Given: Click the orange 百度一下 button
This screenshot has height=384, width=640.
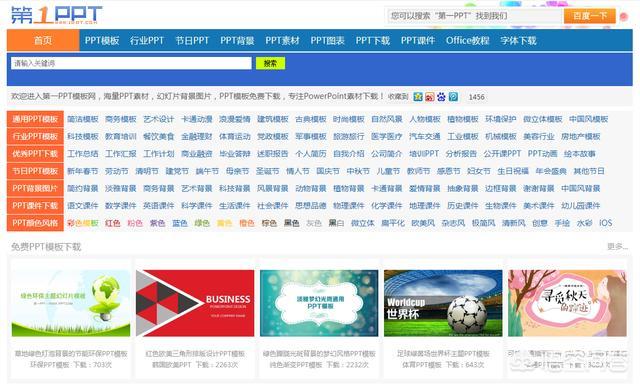Looking at the screenshot, I should 589,16.
